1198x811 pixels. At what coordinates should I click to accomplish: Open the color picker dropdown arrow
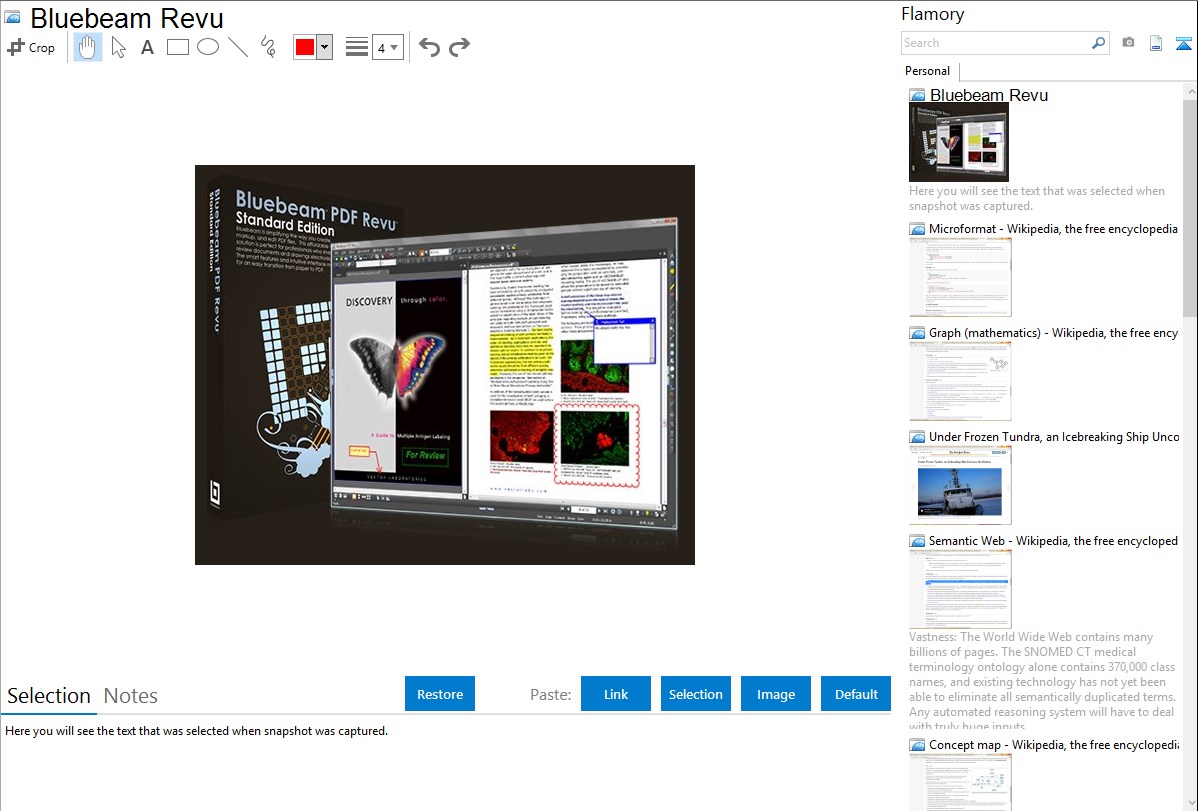coord(325,47)
